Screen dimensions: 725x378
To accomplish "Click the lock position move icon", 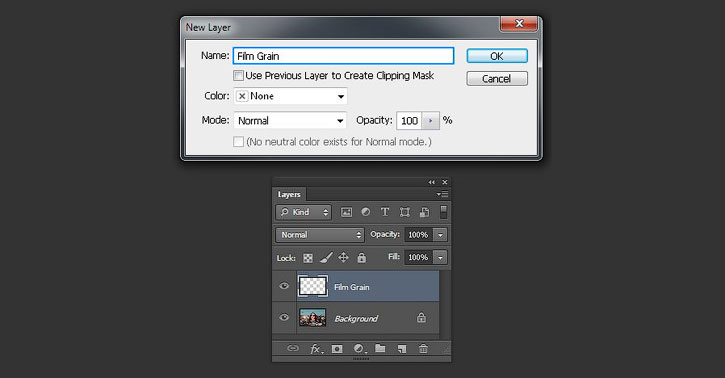I will pyautogui.click(x=343, y=257).
